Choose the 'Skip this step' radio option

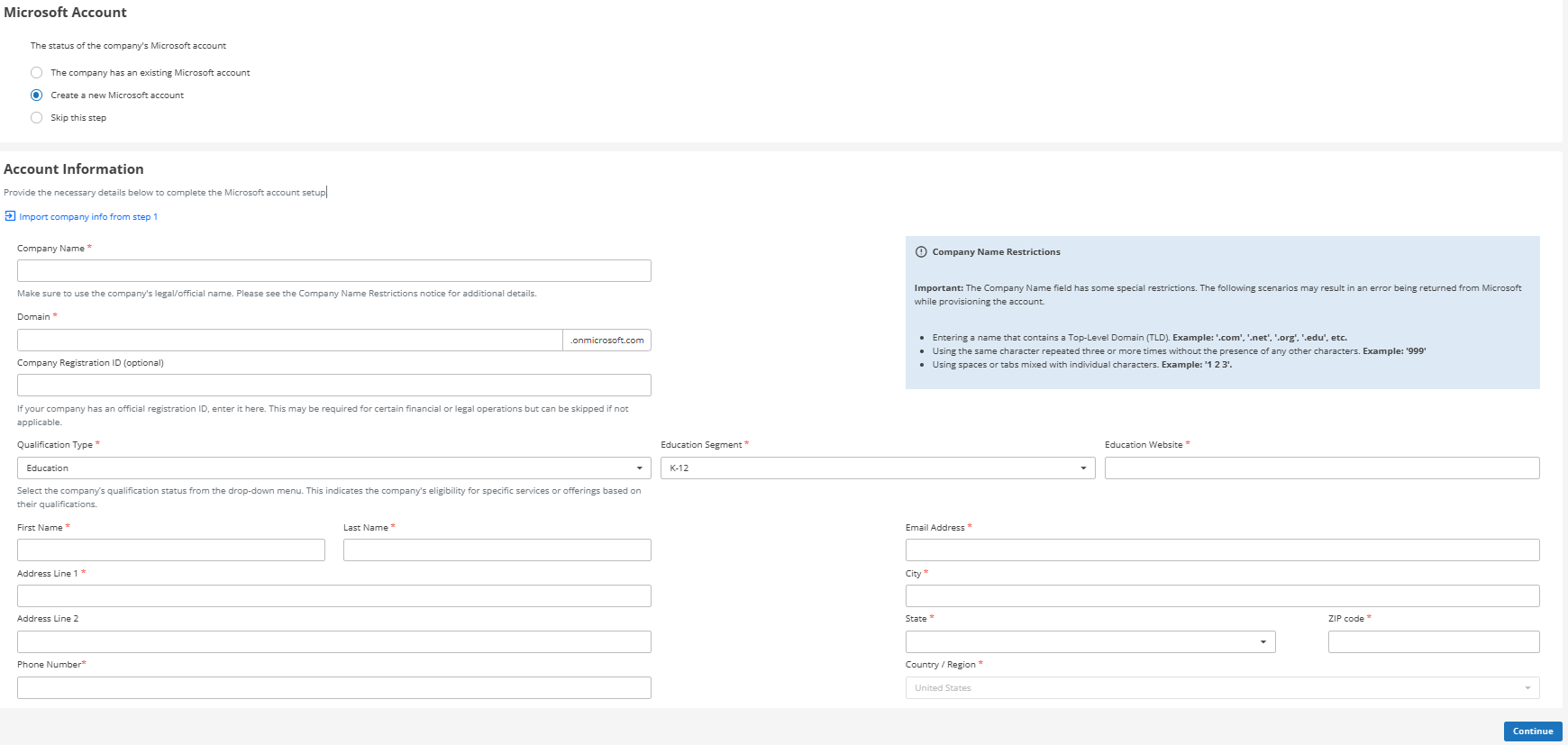point(36,117)
